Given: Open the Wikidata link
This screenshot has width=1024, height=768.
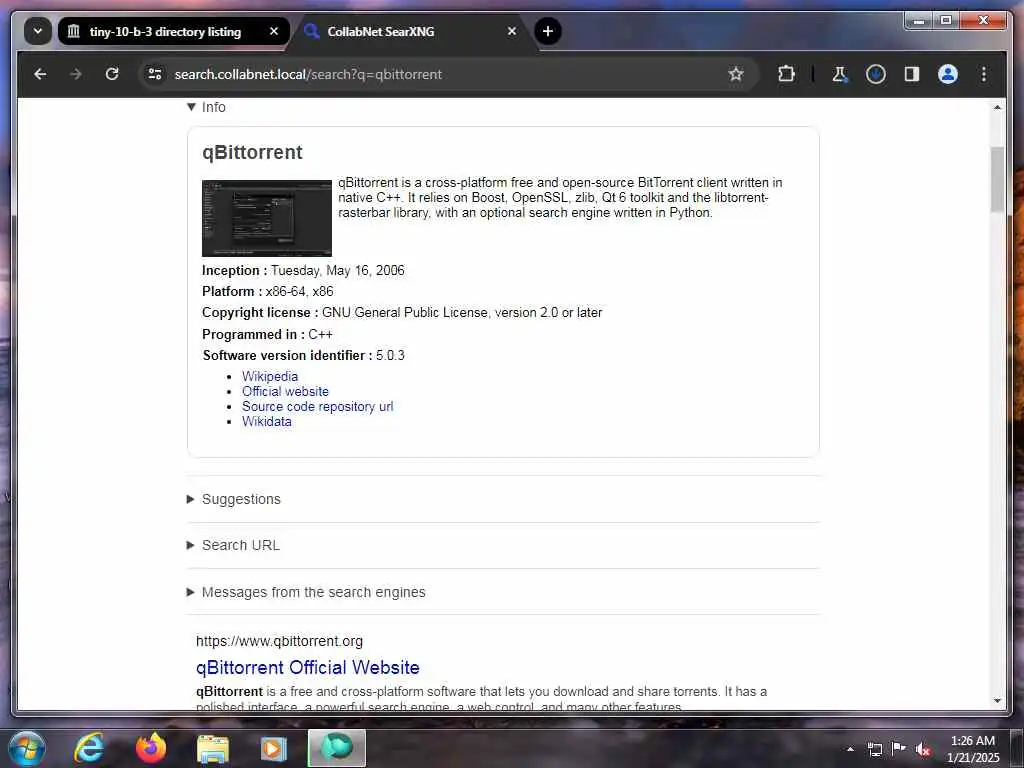Looking at the screenshot, I should (266, 421).
